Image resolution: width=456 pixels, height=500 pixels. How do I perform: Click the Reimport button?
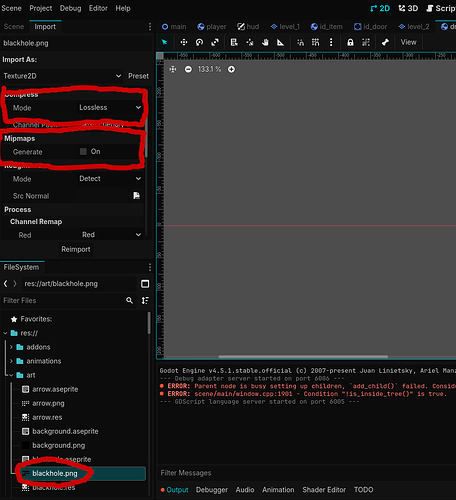coord(76,249)
